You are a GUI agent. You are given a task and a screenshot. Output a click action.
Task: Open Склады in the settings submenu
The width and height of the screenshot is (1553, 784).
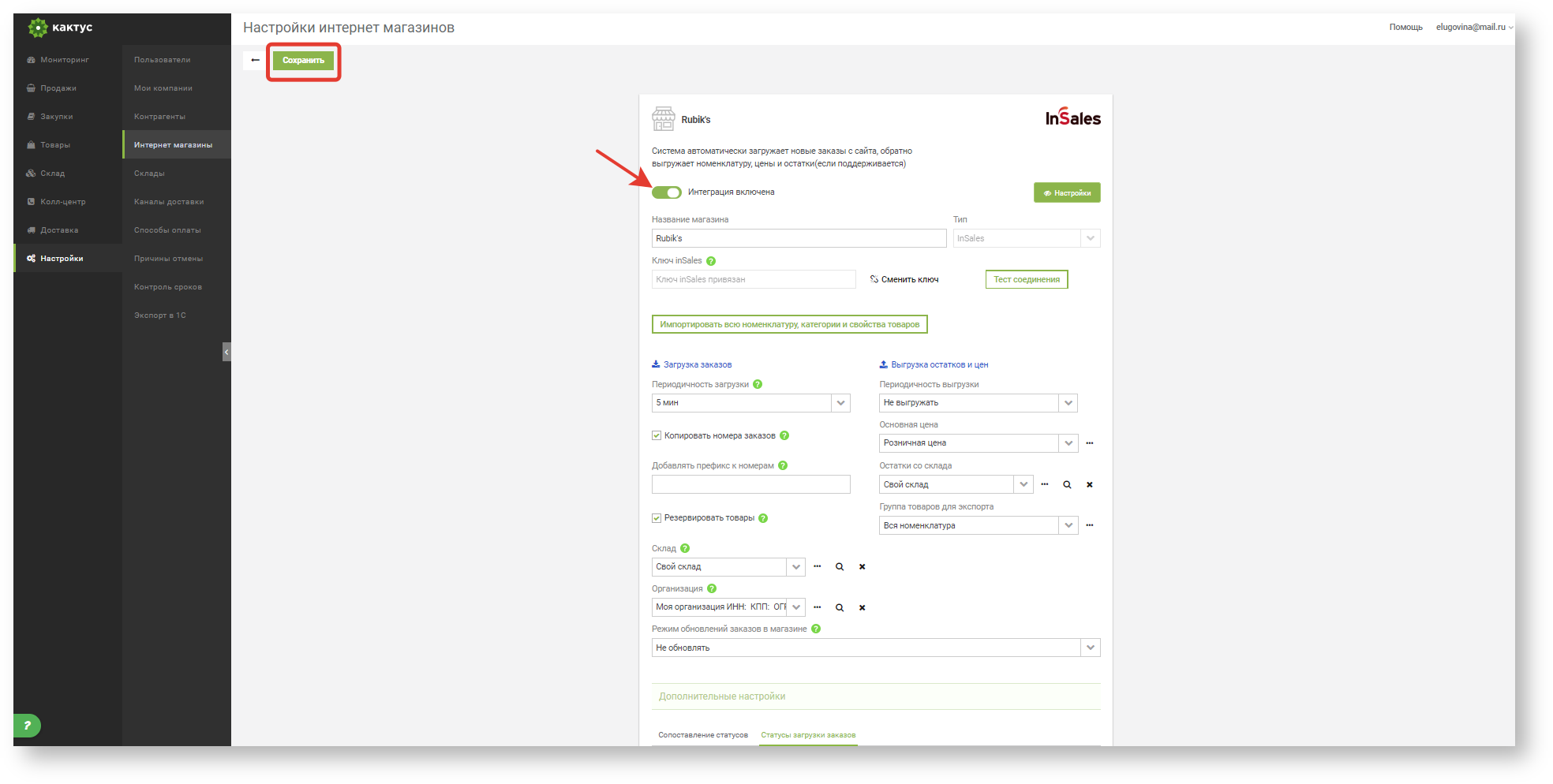[149, 174]
